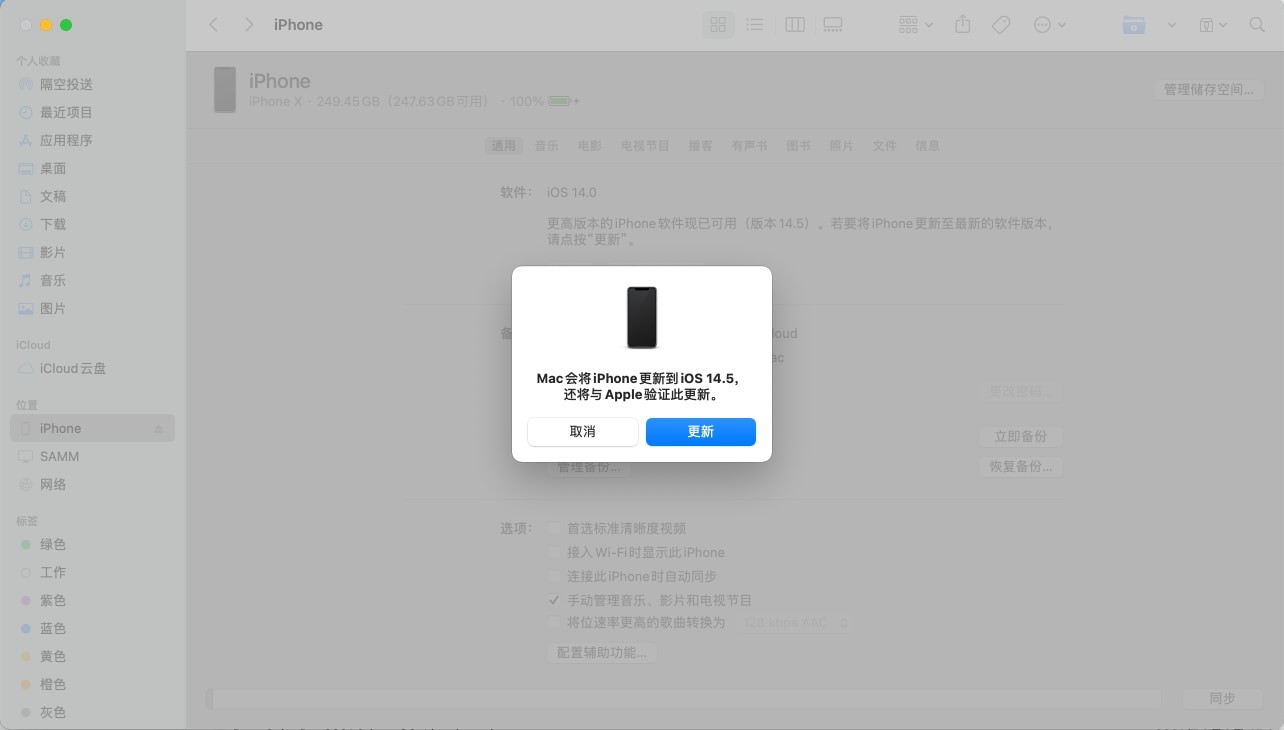
Task: Toggle 首选标准清晰度视频 checkbox
Action: (554, 528)
